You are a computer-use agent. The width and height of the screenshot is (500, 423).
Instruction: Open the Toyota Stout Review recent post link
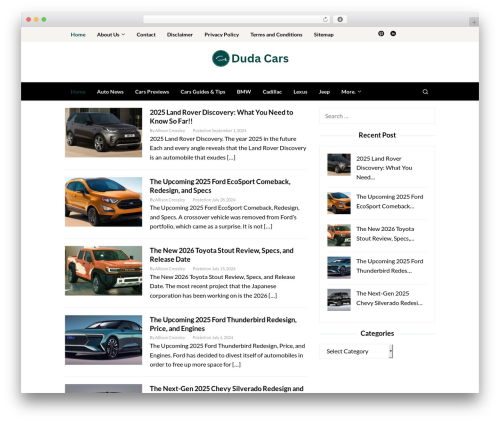tap(385, 234)
